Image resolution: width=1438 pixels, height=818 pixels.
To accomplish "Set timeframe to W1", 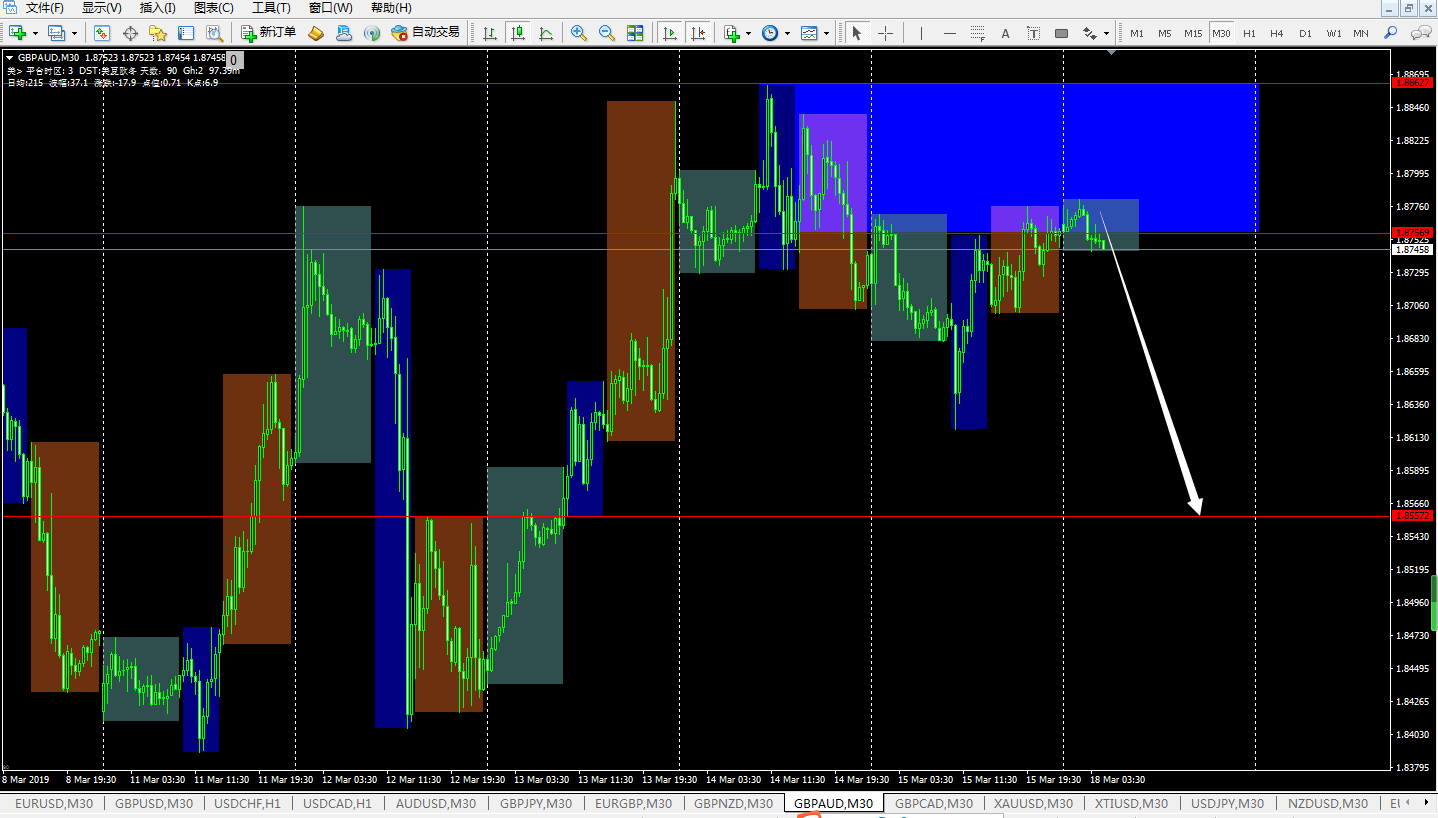I will tap(1334, 33).
